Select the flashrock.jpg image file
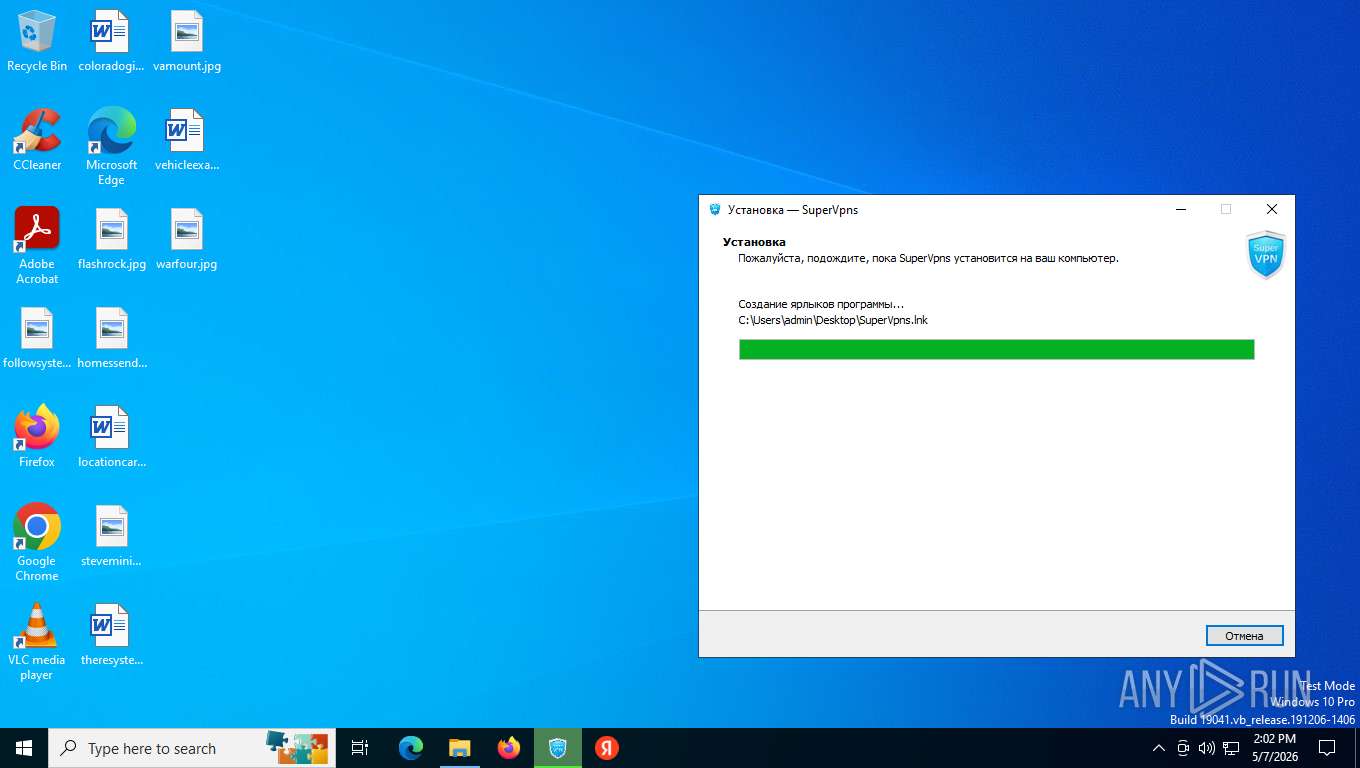 pyautogui.click(x=111, y=239)
